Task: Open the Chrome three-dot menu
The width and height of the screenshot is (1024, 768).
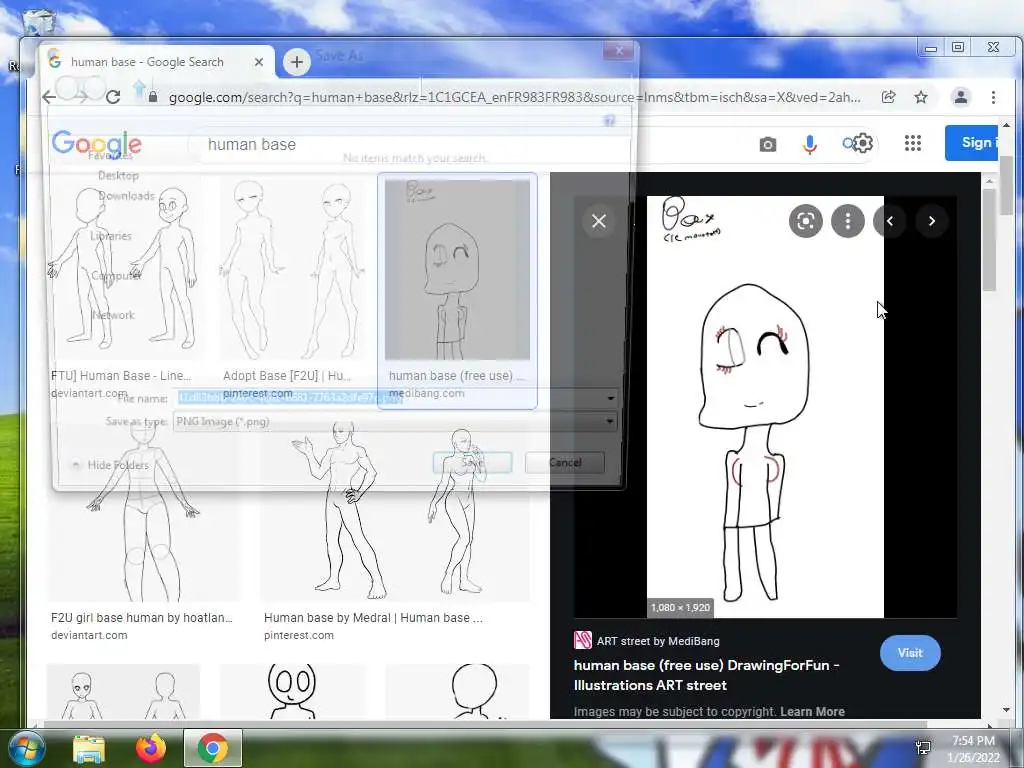Action: 993,97
